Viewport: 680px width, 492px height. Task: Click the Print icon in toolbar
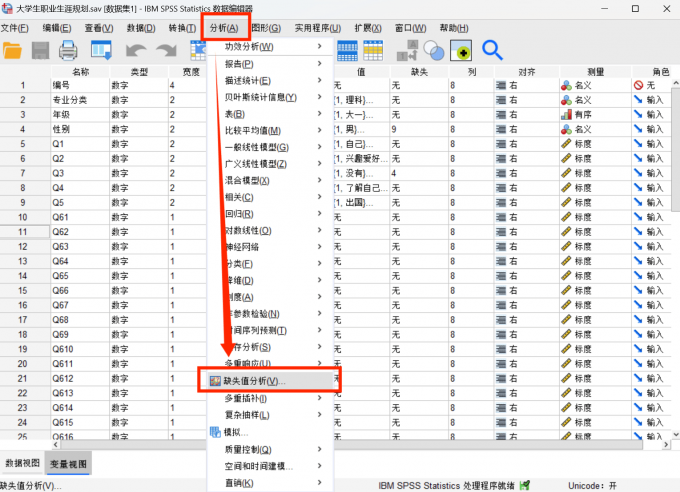(68, 51)
